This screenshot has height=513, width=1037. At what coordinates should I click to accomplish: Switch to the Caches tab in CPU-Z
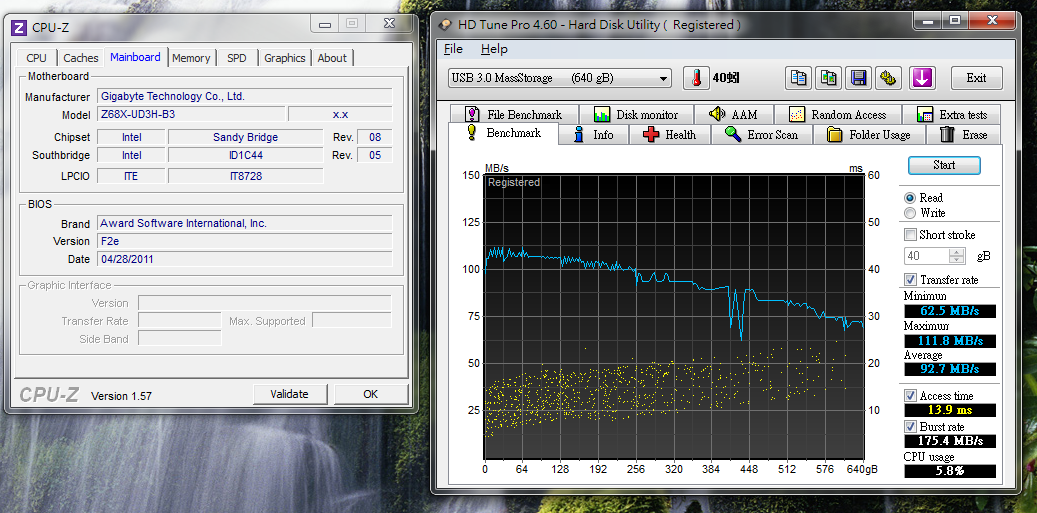81,58
